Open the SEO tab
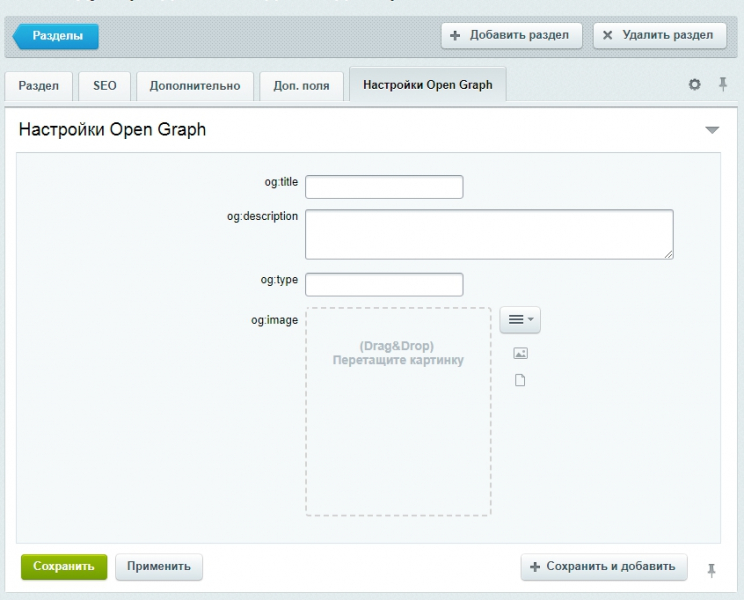This screenshot has height=600, width=744. tap(105, 86)
